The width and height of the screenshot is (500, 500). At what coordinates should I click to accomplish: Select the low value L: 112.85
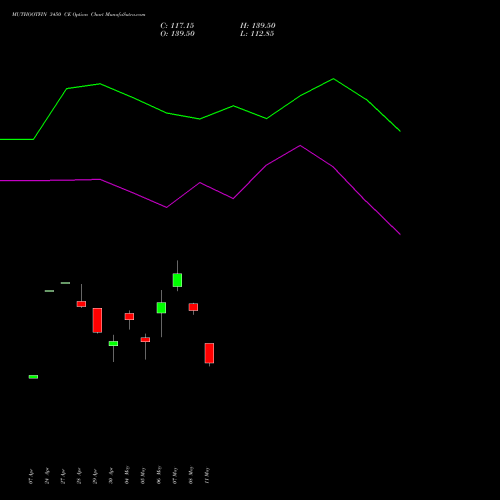(257, 34)
